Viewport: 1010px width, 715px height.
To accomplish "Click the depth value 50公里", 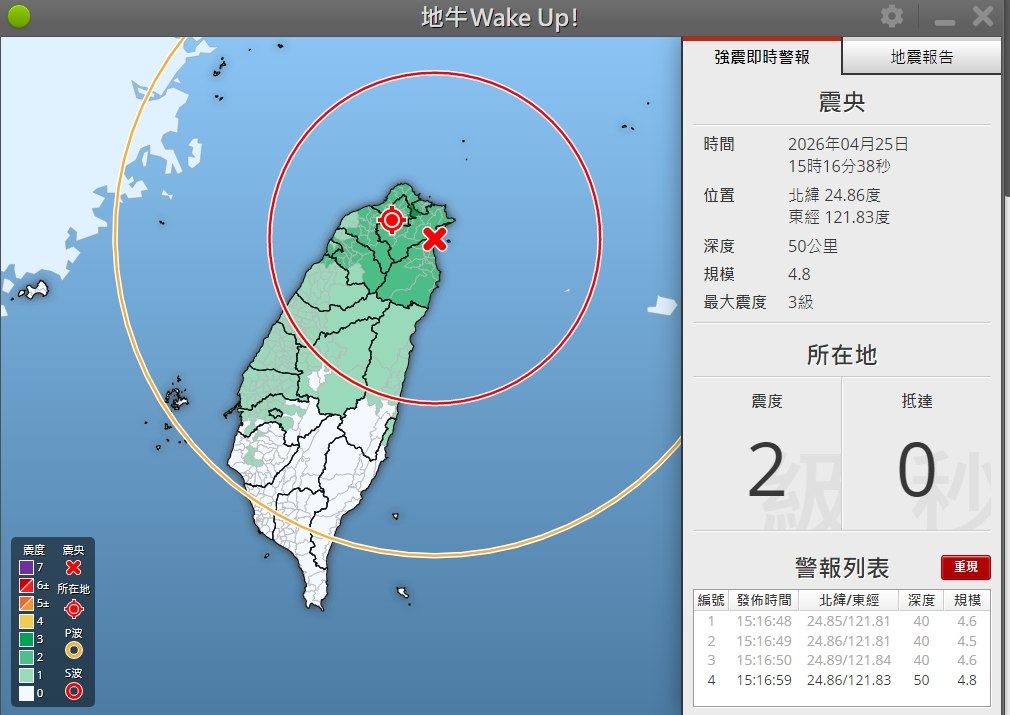I will point(813,246).
